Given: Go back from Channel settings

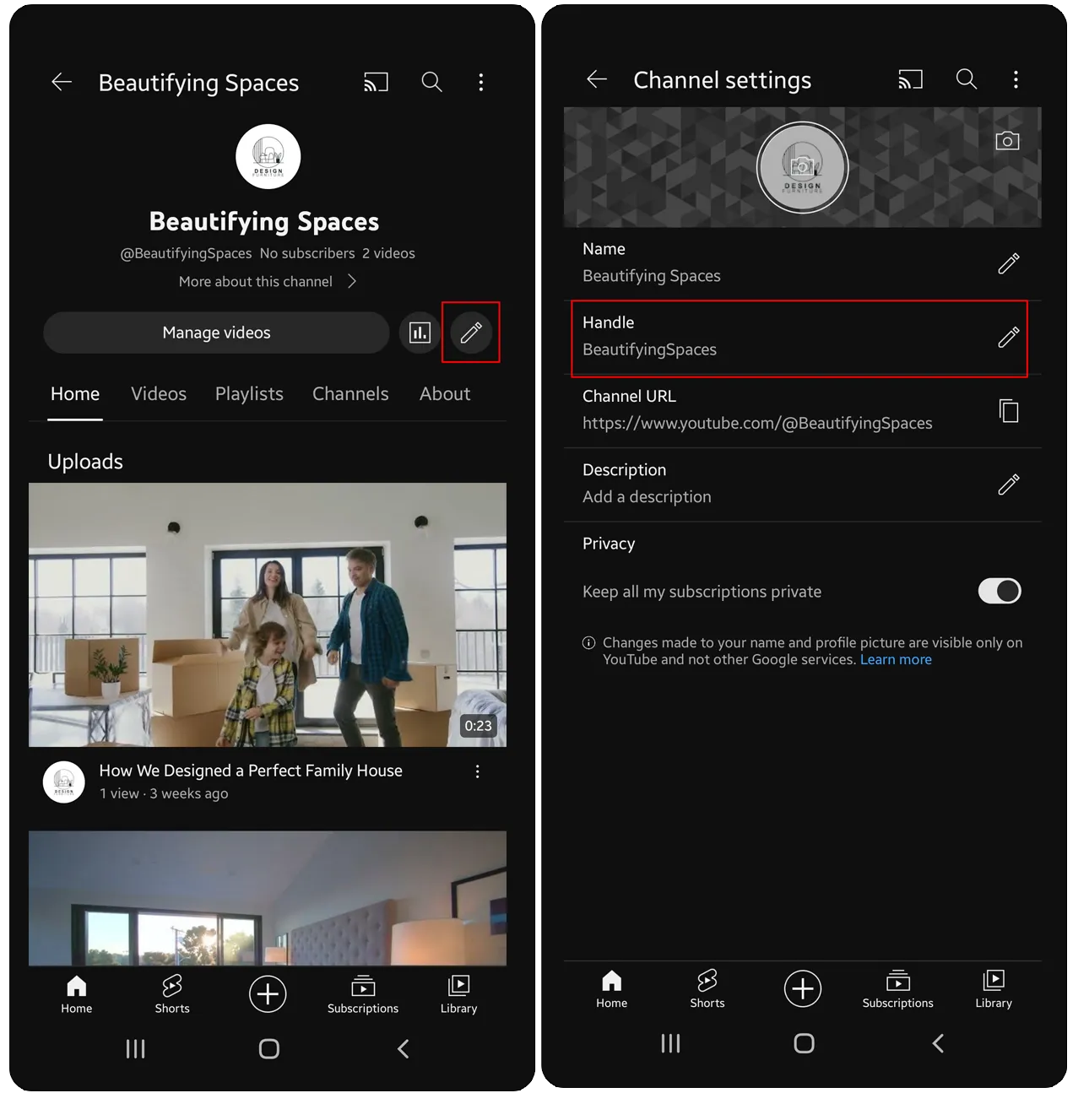Looking at the screenshot, I should coord(597,79).
